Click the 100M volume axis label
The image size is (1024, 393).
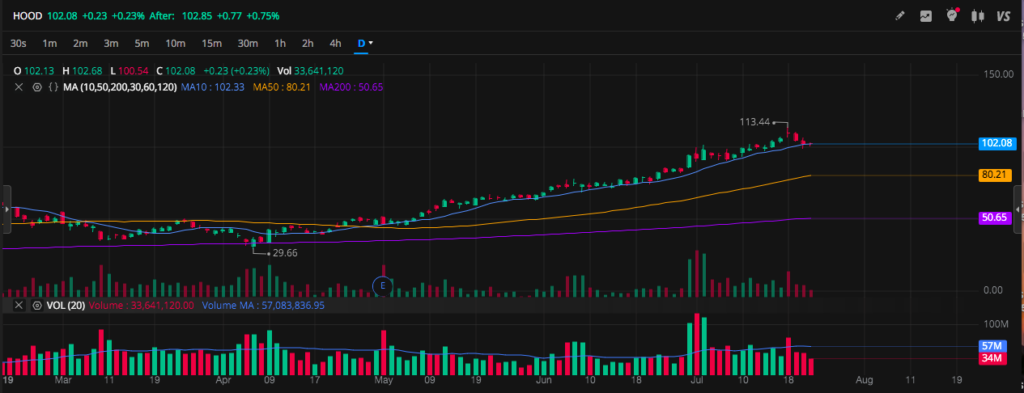click(997, 324)
